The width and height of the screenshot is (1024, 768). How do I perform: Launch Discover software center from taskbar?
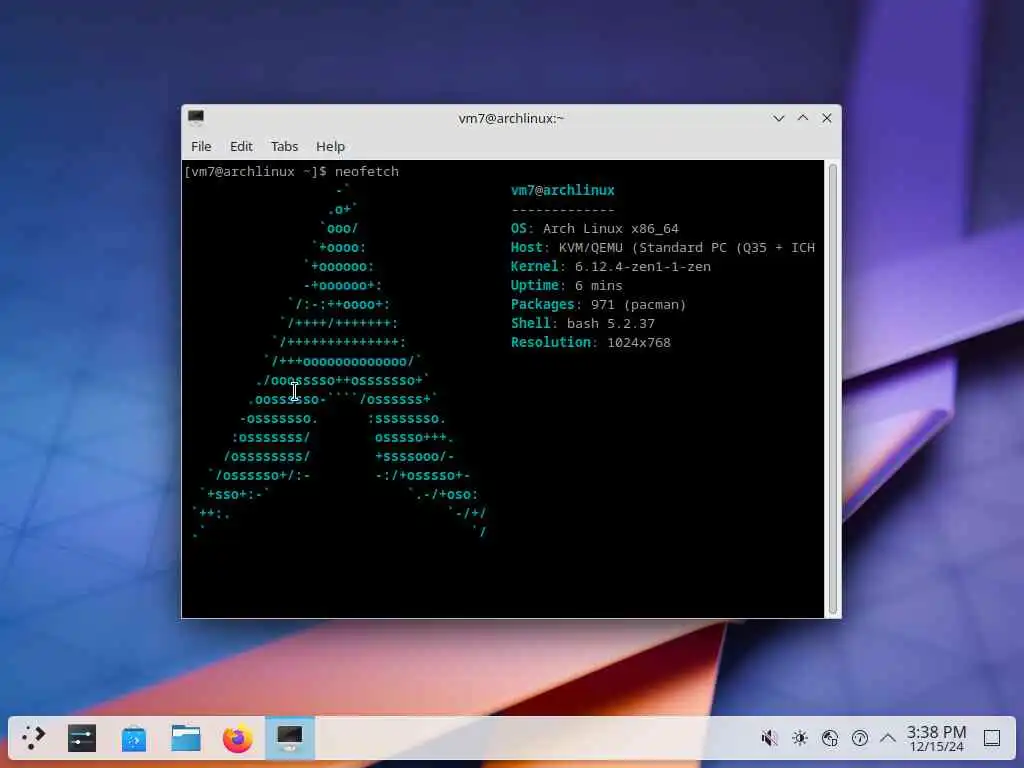tap(134, 738)
